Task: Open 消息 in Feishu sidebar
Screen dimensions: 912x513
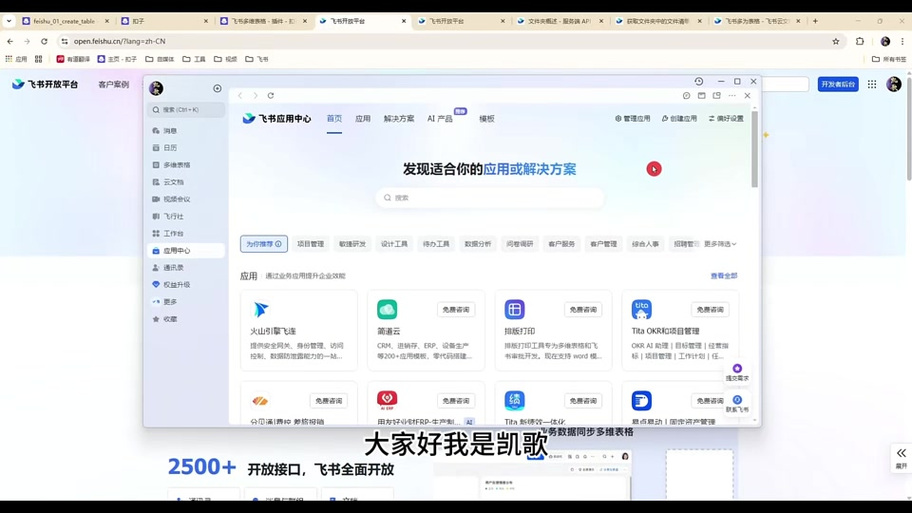Action: [x=186, y=131]
